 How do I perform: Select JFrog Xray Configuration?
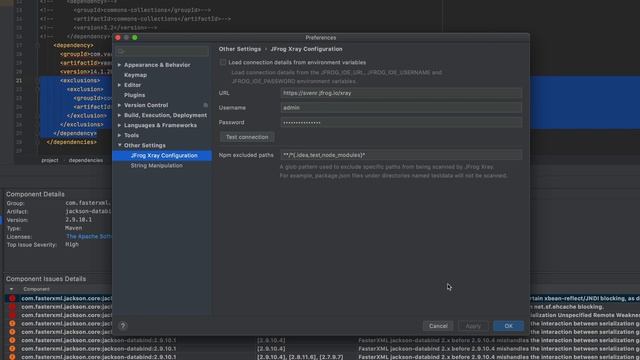click(x=162, y=156)
